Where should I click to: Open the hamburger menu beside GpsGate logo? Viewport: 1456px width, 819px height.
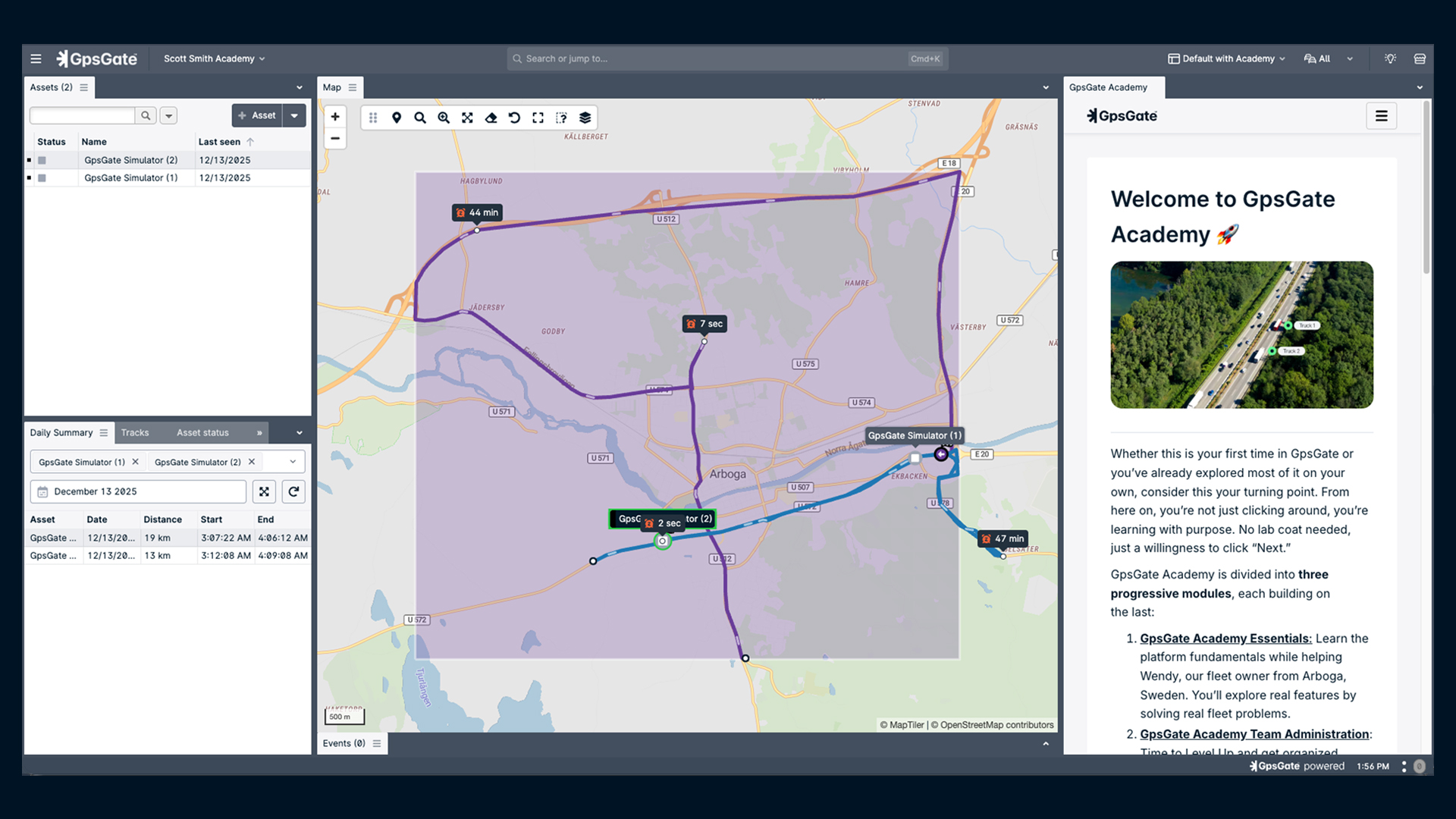pos(36,58)
